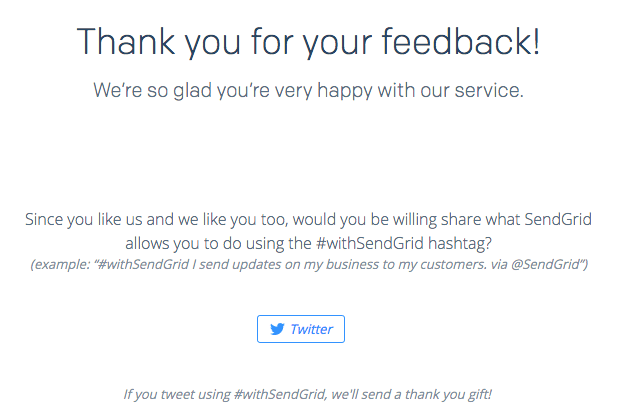The height and width of the screenshot is (418, 619).
Task: Click the word "SendGrid" ending the first paragraph line
Action: (x=559, y=221)
